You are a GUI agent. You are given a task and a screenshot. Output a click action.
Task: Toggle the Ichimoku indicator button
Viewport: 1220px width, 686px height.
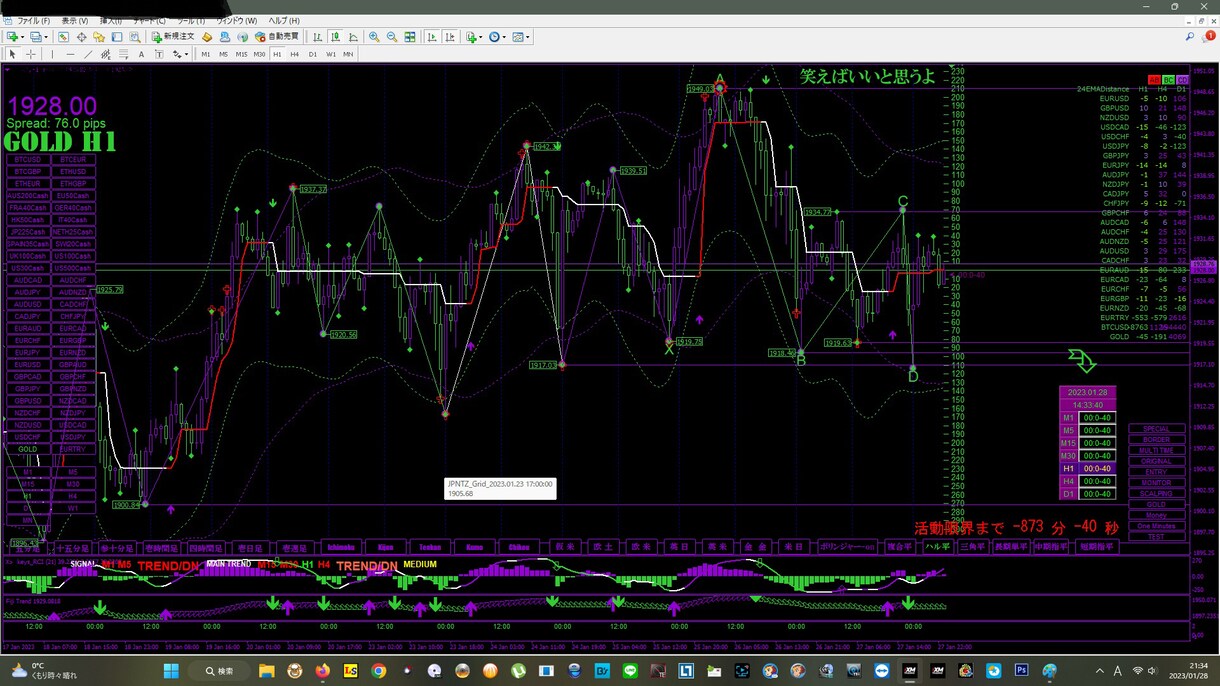click(340, 548)
